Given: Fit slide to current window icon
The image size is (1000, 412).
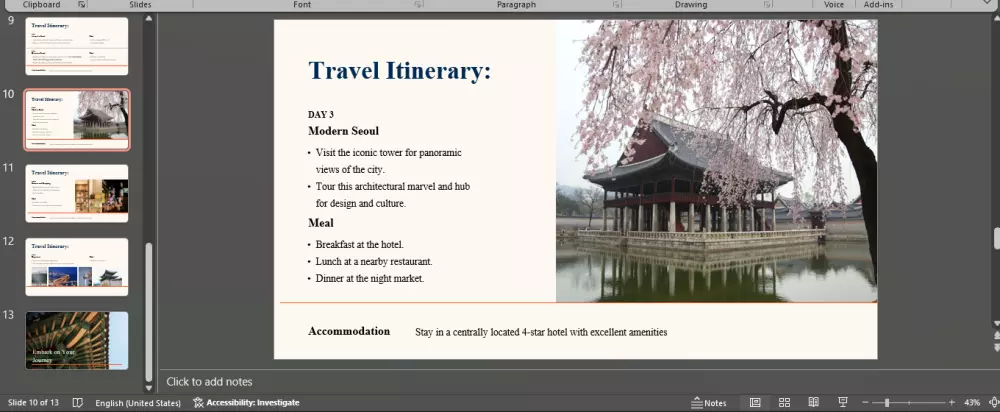Looking at the screenshot, I should pos(994,402).
